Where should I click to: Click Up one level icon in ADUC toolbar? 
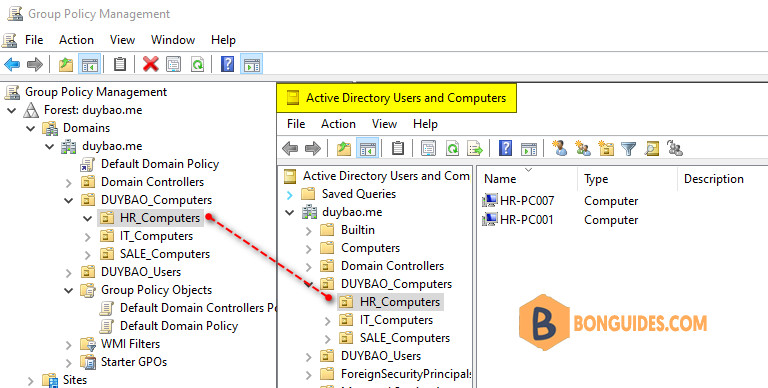click(344, 148)
